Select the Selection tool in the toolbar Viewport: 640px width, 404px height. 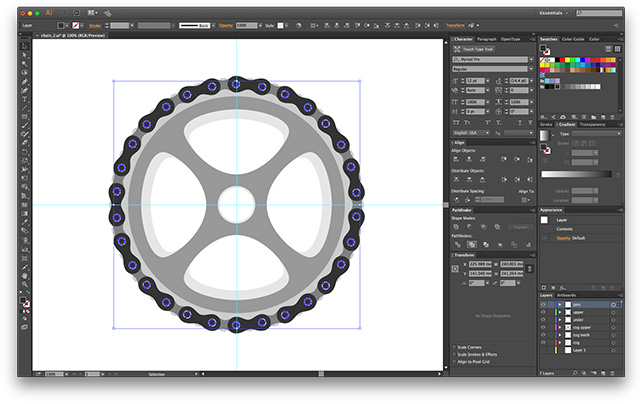click(24, 46)
